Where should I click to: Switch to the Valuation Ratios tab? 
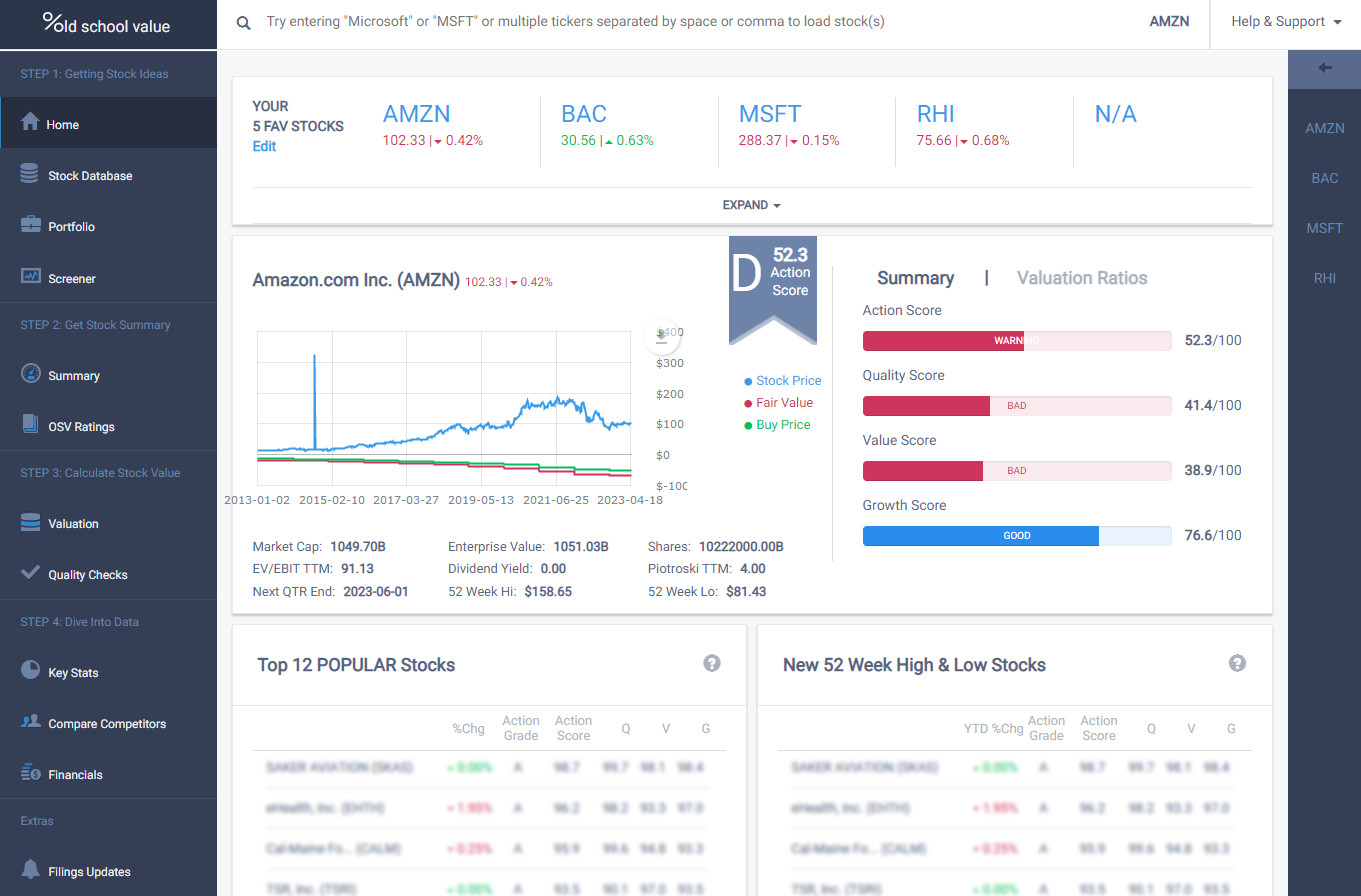pos(1082,278)
